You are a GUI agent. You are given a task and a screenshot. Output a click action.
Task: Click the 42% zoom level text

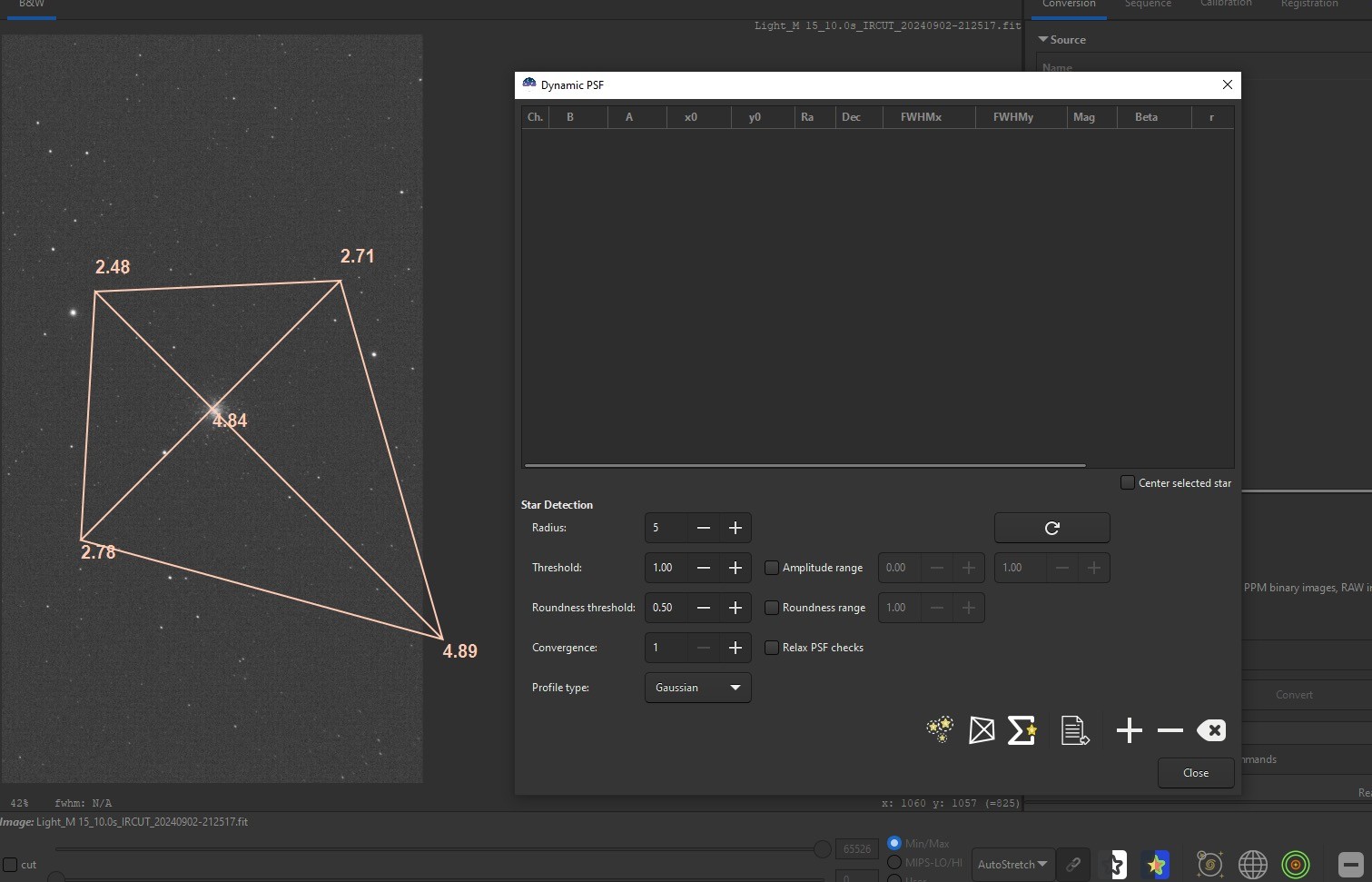coord(19,803)
